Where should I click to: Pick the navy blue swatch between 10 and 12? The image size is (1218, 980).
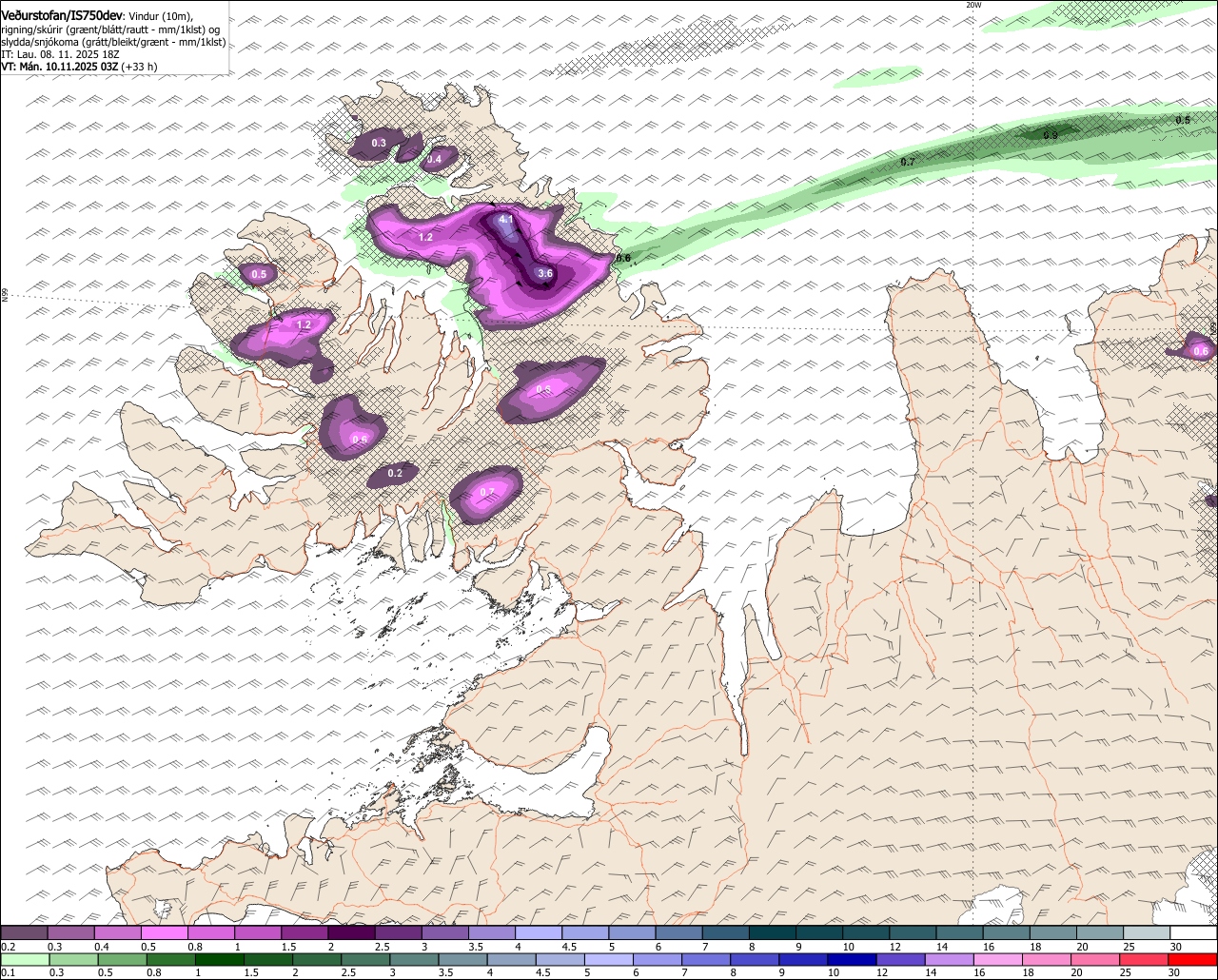[x=851, y=960]
